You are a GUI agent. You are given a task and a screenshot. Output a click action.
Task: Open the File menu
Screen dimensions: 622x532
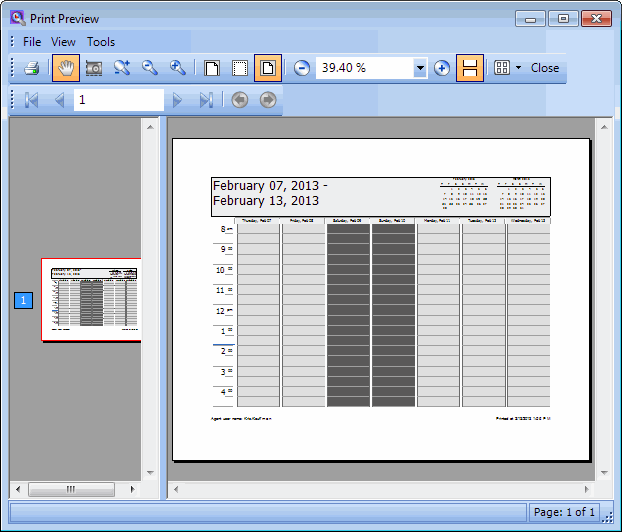click(32, 42)
